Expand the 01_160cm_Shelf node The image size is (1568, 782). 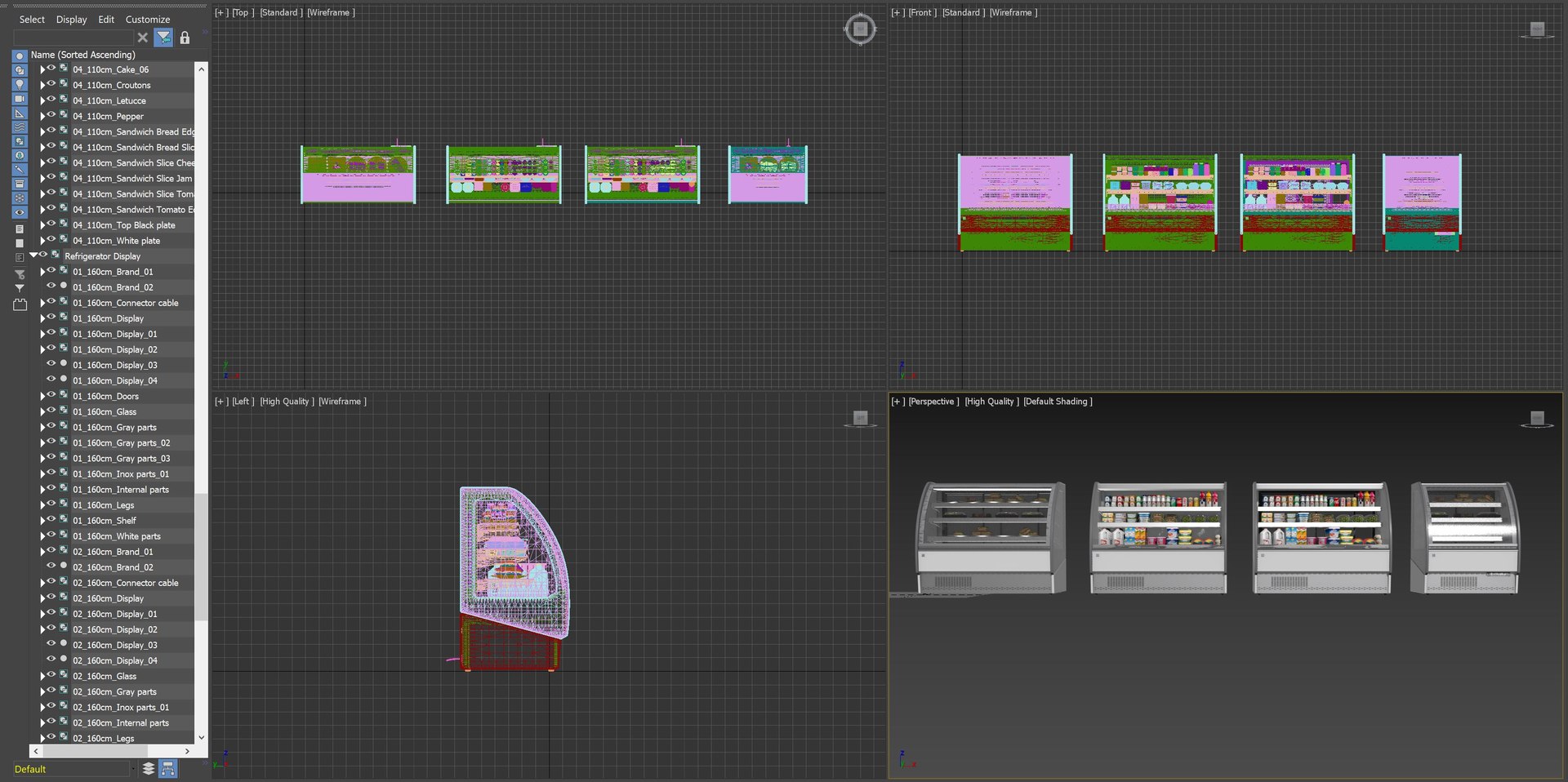tap(42, 521)
